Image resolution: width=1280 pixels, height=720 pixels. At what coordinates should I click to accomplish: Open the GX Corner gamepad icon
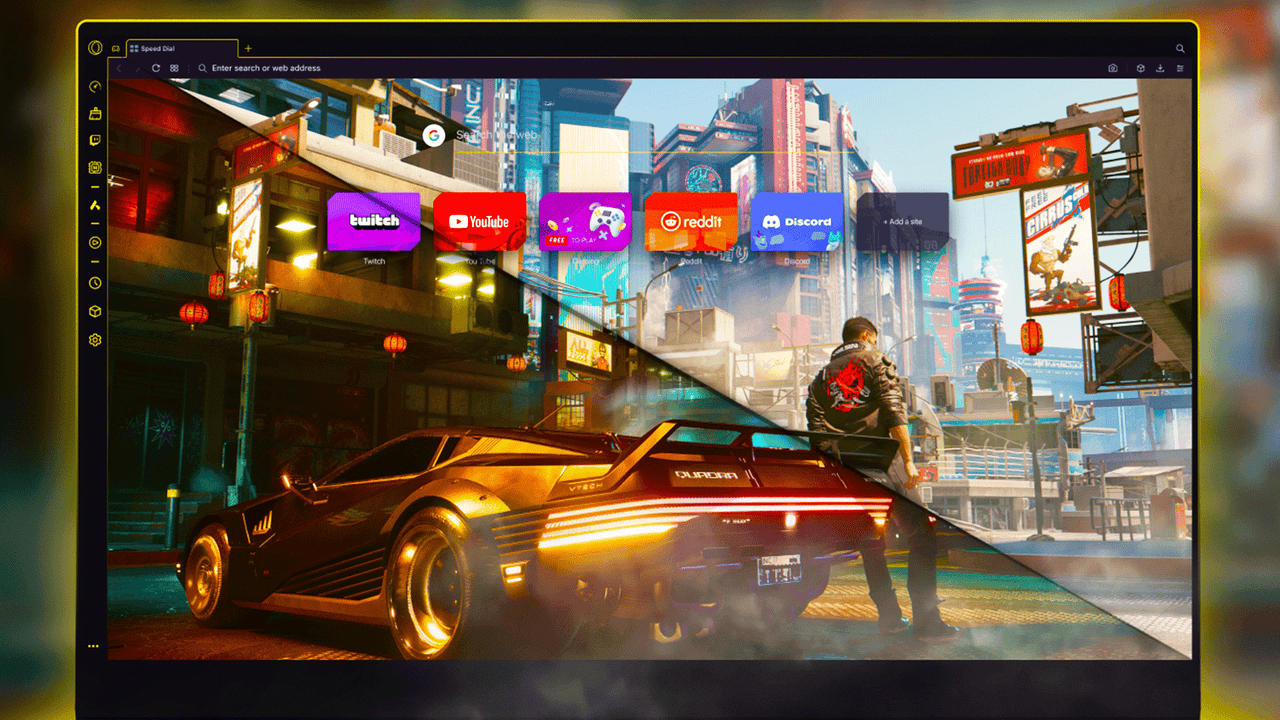[116, 48]
